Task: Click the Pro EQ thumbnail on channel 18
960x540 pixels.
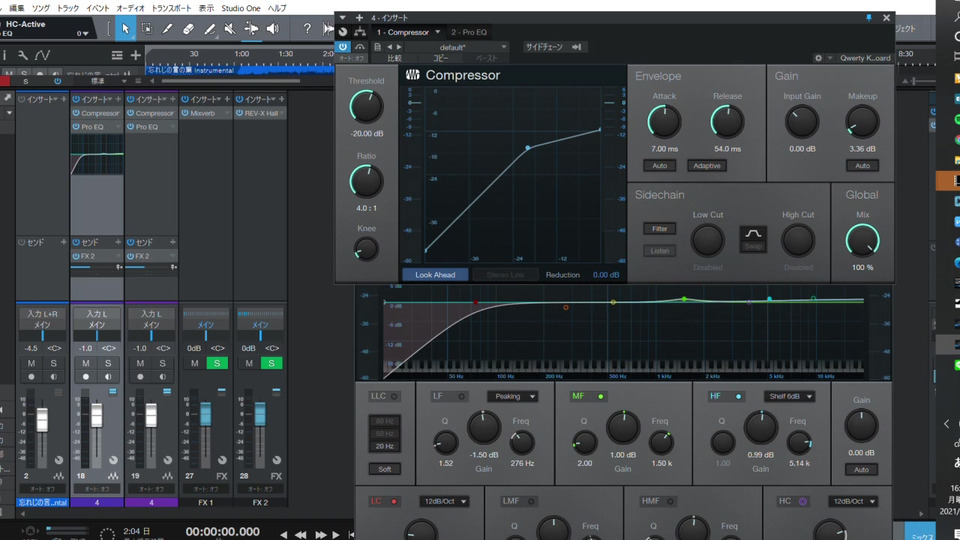Action: coord(97,155)
